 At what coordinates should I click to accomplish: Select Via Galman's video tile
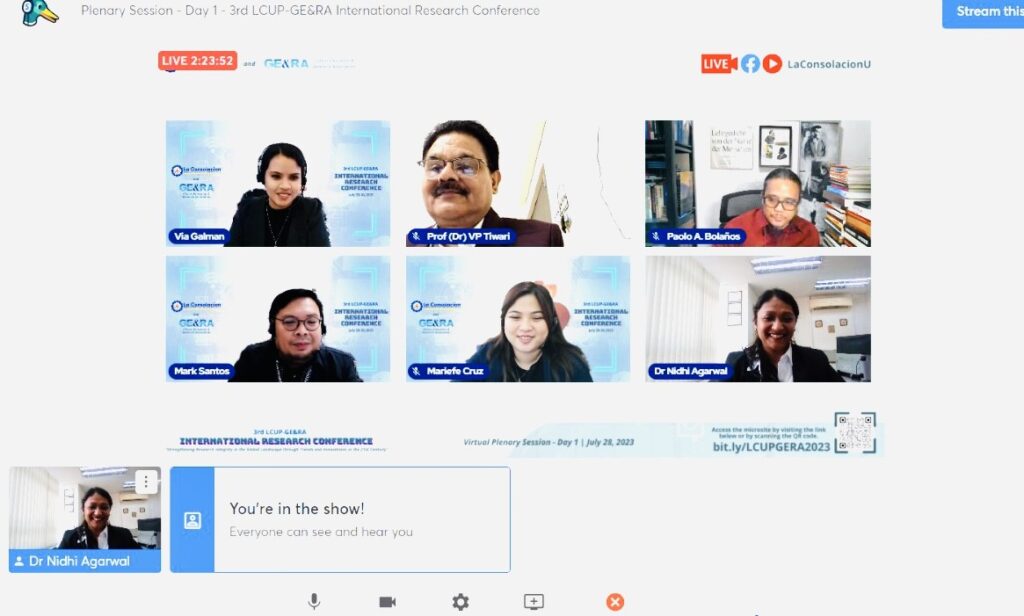coord(278,183)
